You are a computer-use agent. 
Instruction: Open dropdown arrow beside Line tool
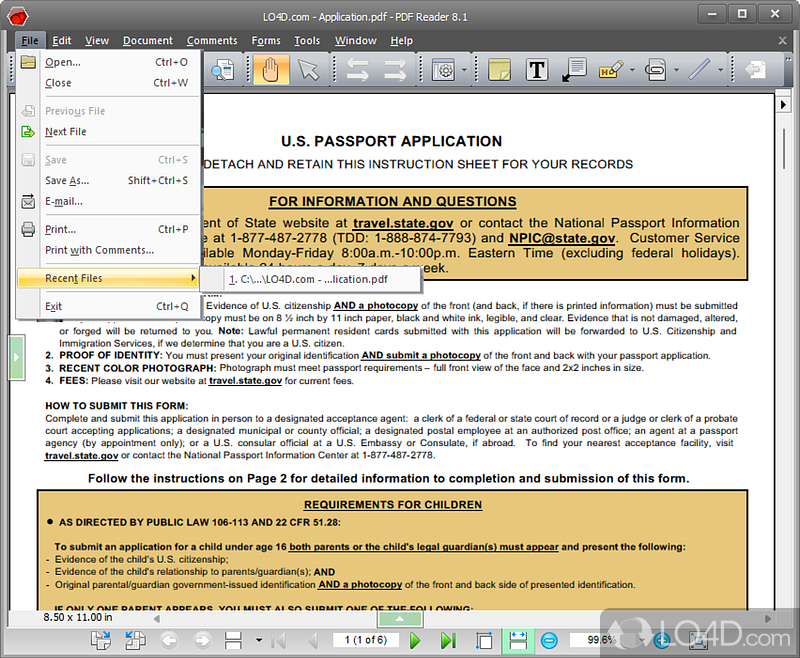720,70
